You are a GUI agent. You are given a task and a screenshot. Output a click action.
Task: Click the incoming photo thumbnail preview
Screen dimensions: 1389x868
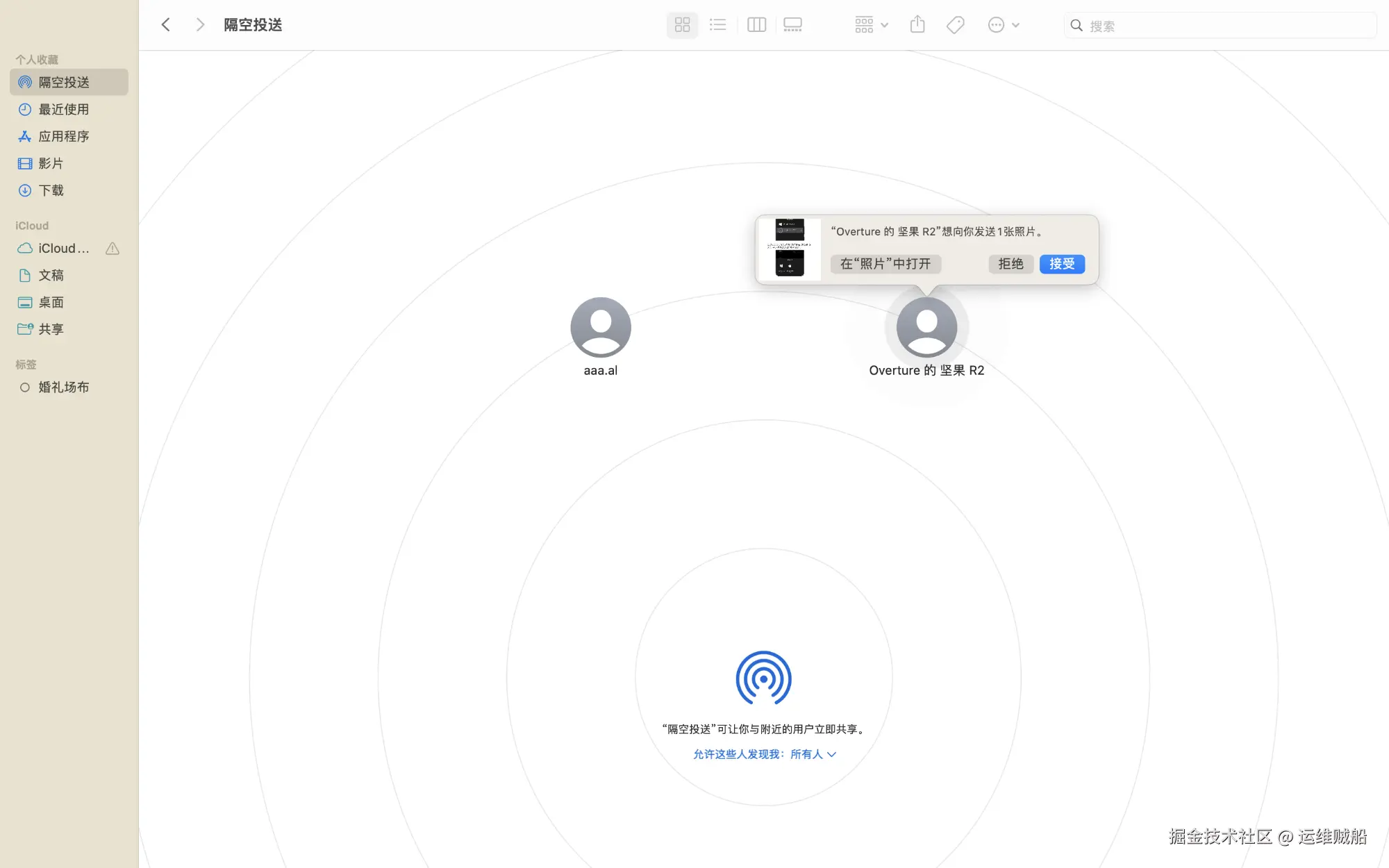point(790,248)
